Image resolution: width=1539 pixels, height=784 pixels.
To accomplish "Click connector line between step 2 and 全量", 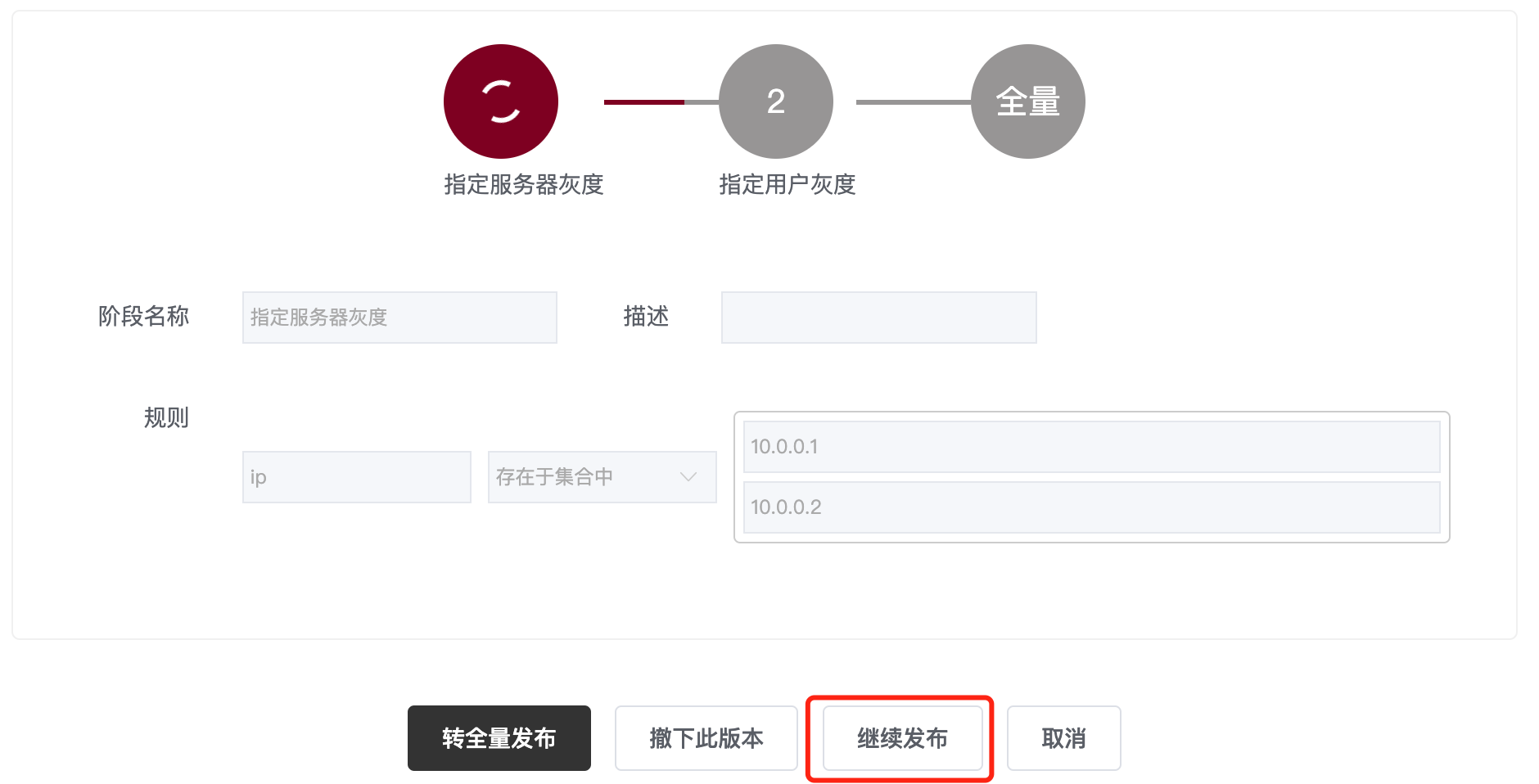I will pos(914,102).
